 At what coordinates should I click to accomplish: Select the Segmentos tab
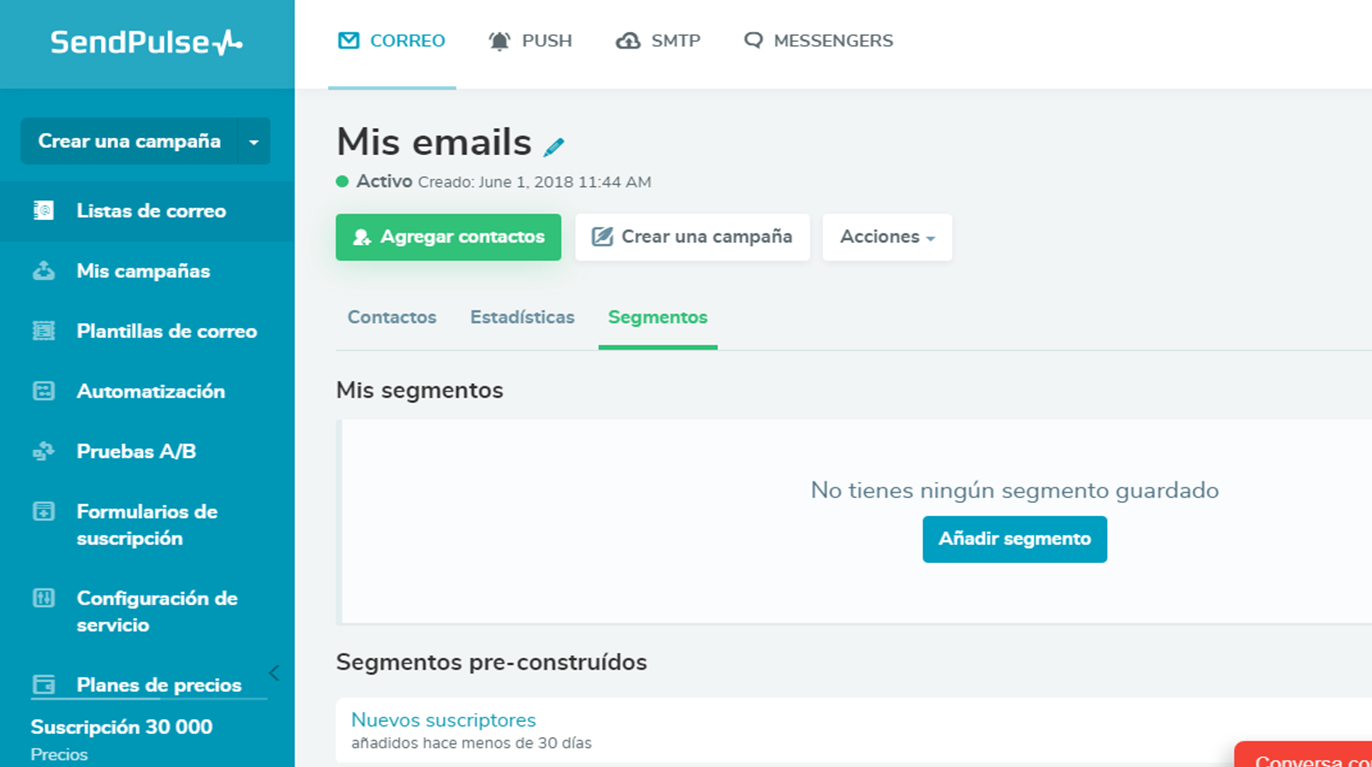658,317
